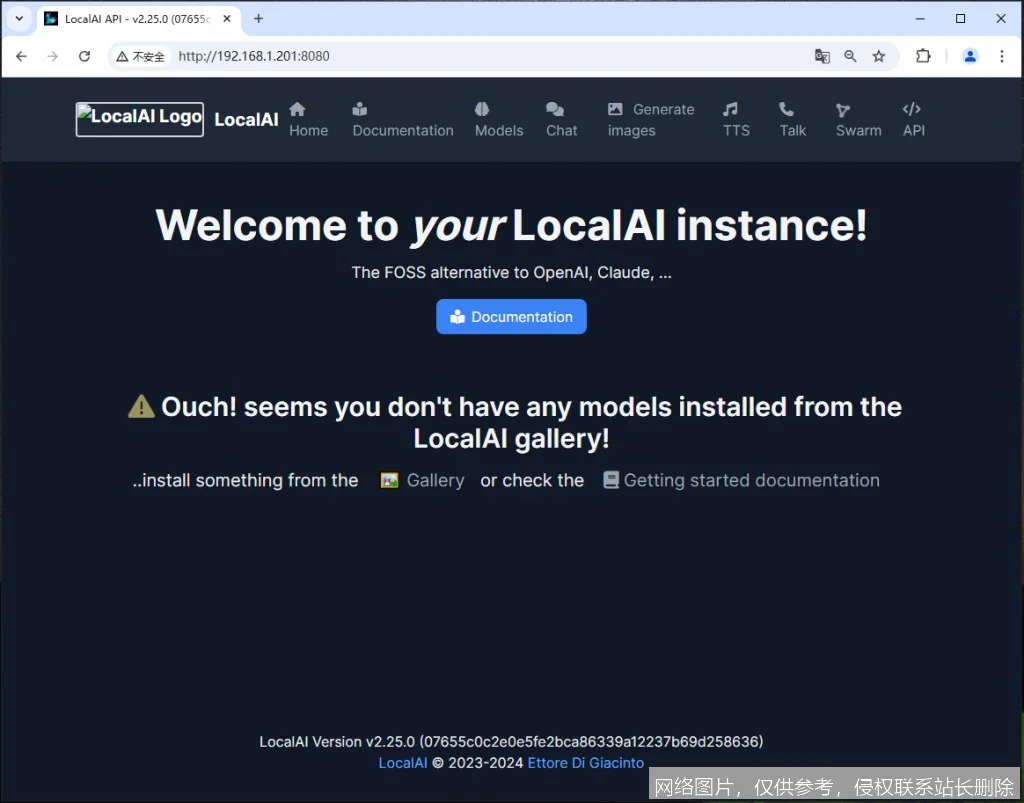Open a new browser tab
1024x803 pixels.
point(259,18)
